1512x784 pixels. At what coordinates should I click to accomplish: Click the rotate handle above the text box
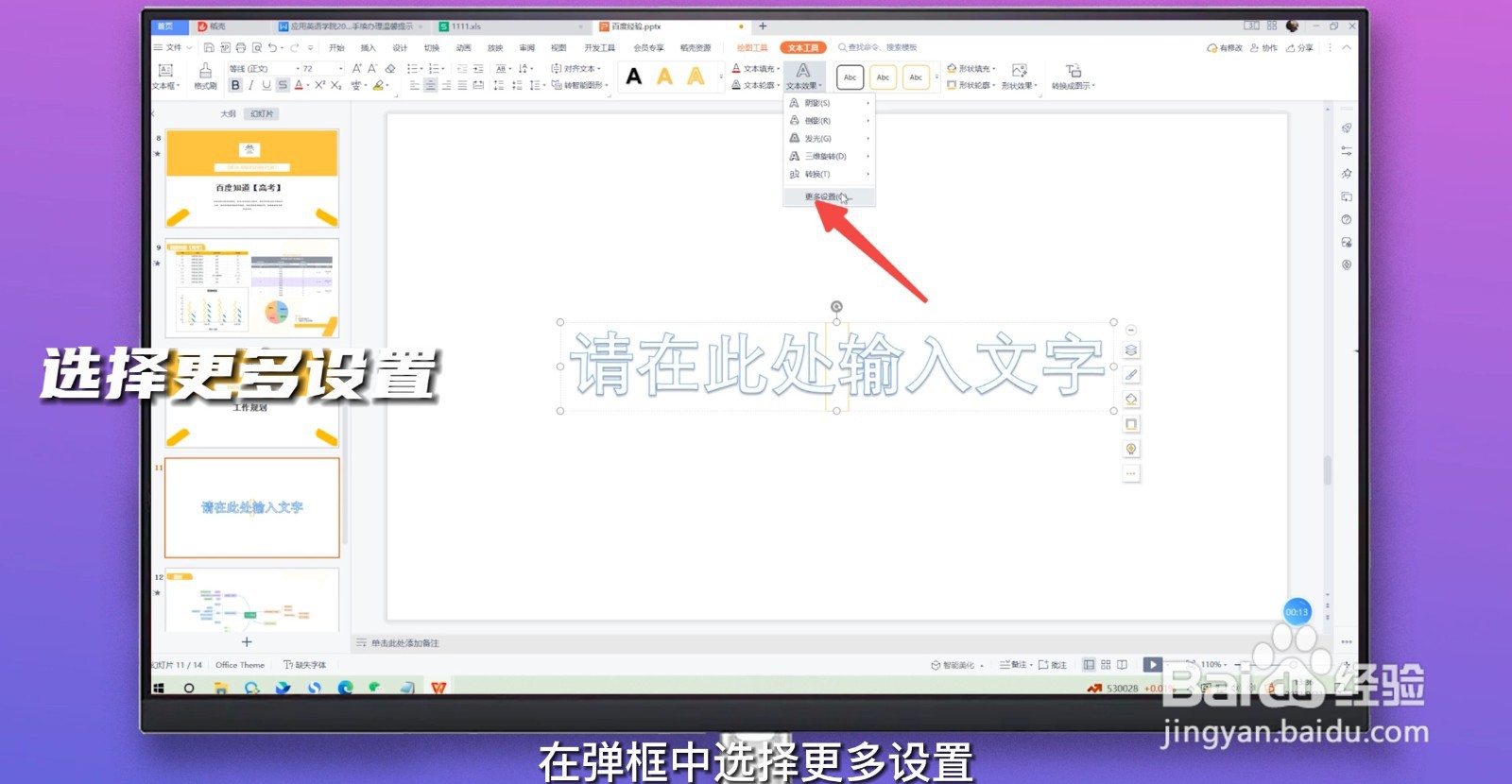pos(836,306)
